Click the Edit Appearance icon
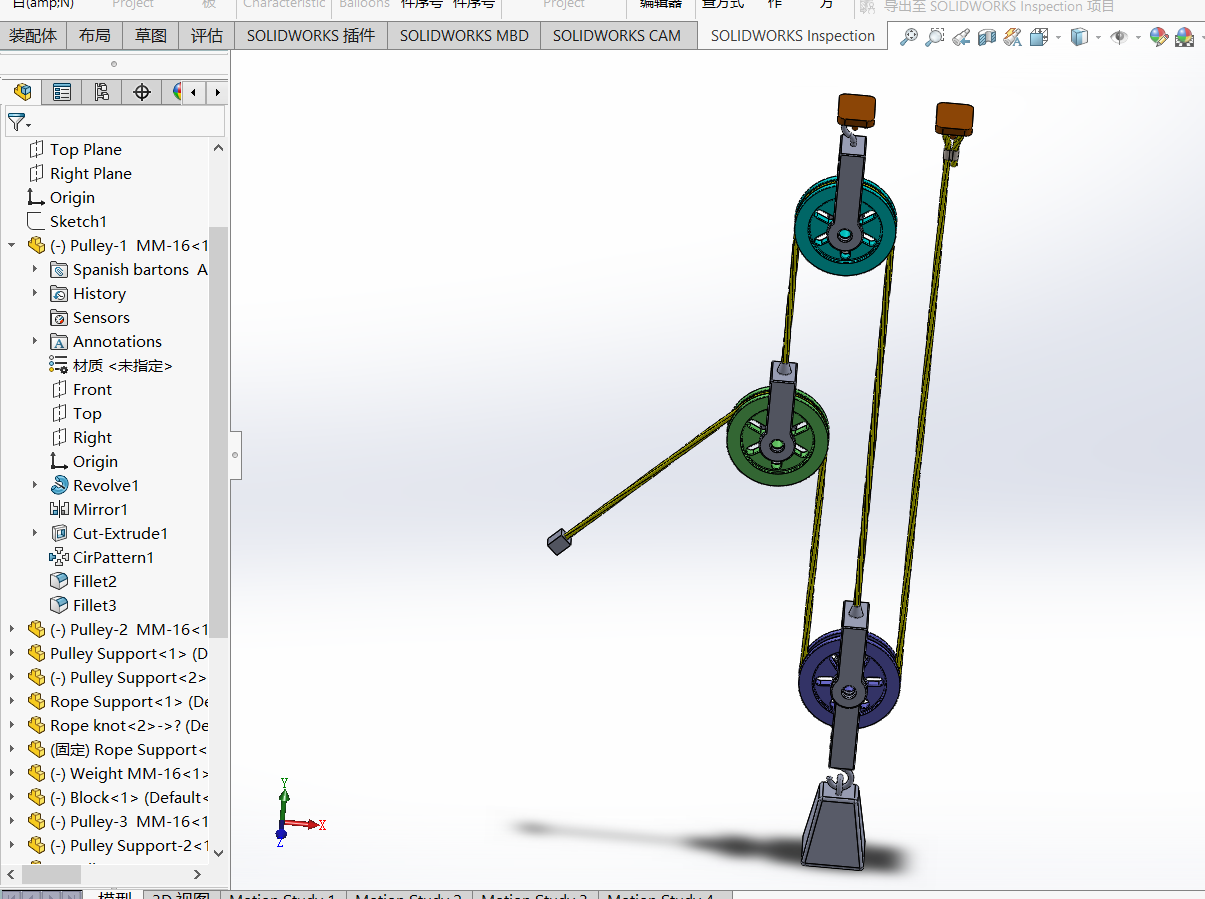Screen dimensions: 1205x899 pos(1159,37)
